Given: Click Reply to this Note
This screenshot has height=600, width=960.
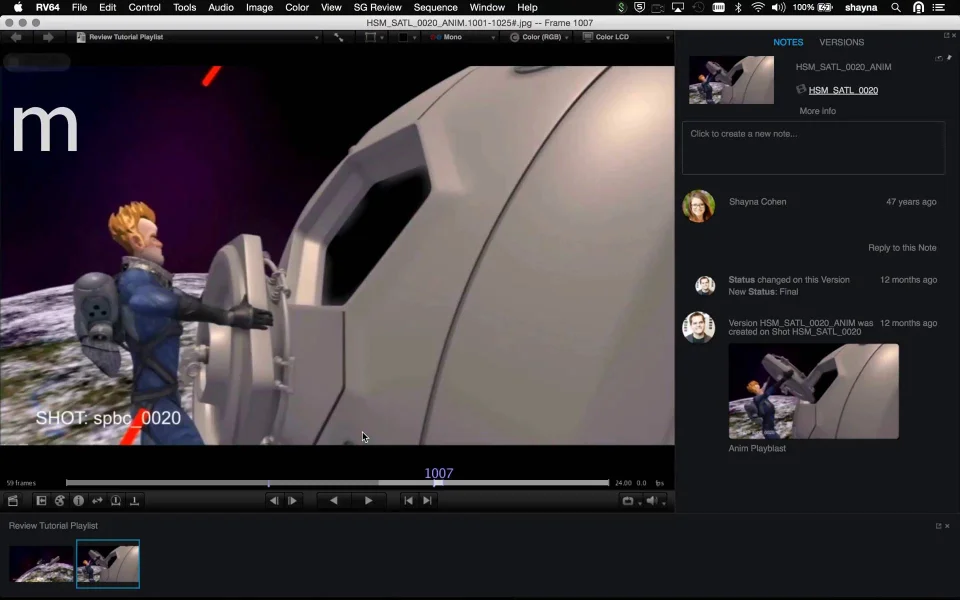Looking at the screenshot, I should [x=902, y=247].
